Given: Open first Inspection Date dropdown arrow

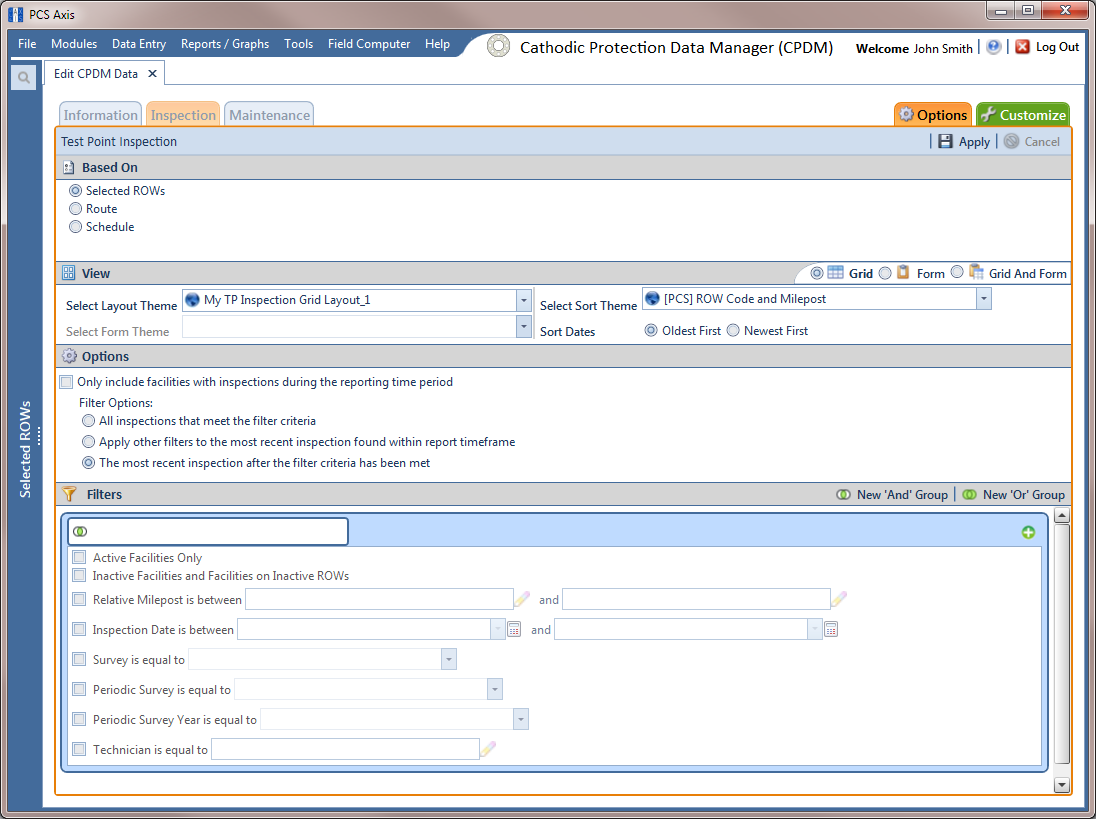Looking at the screenshot, I should click(498, 629).
